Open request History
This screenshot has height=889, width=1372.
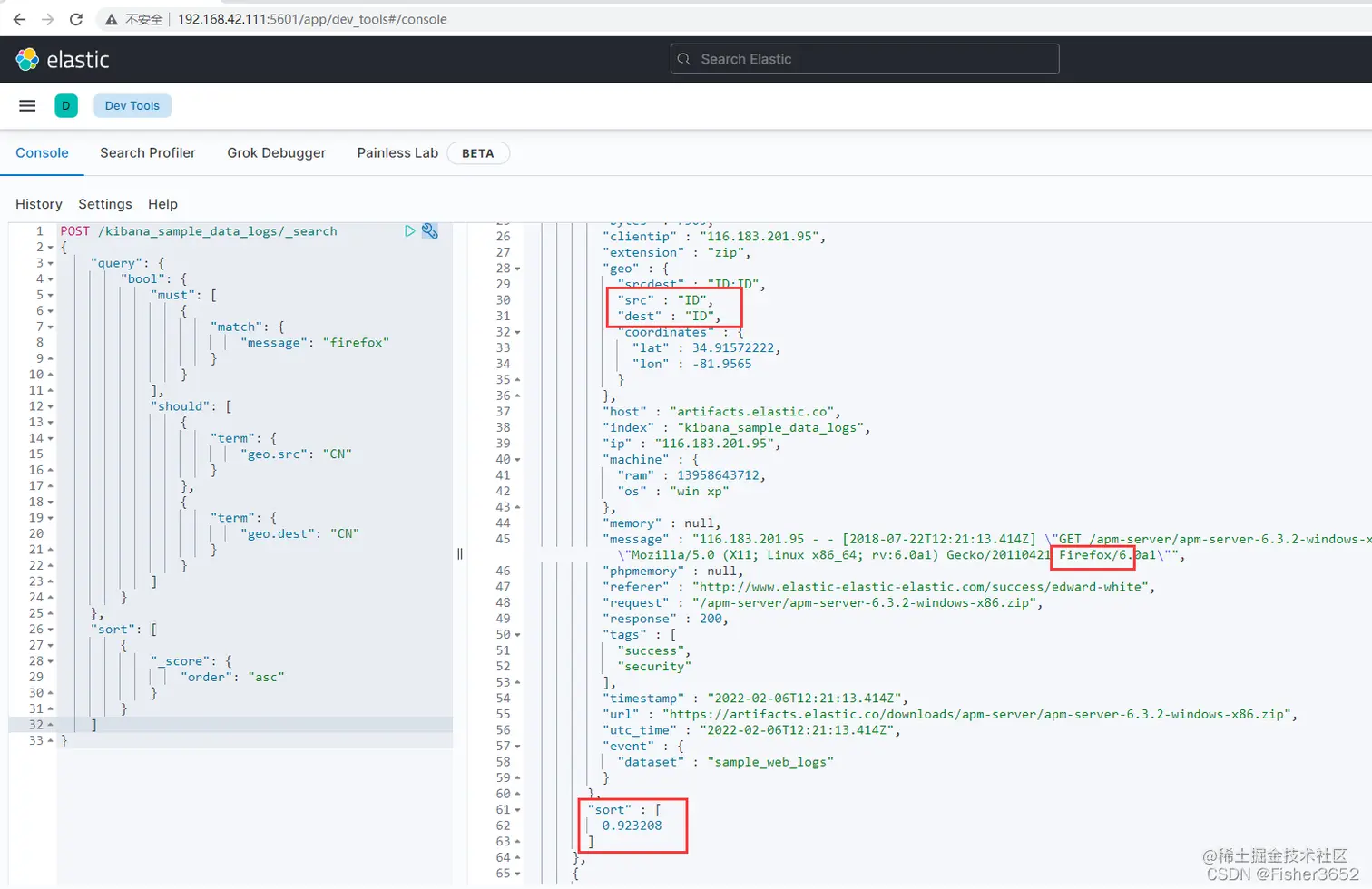(39, 204)
